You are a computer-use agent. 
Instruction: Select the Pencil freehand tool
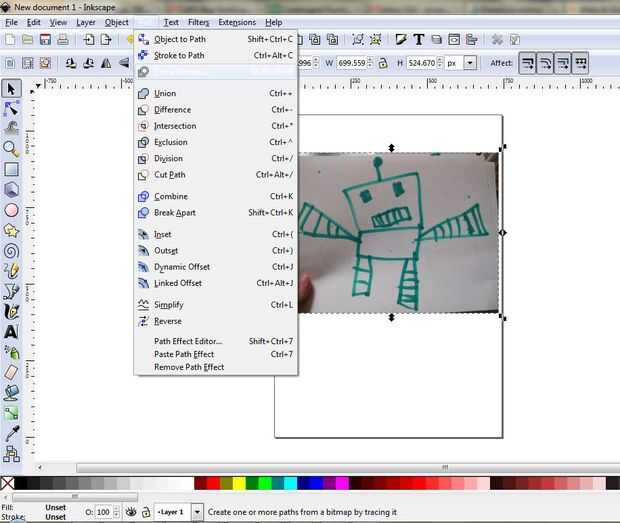pos(11,271)
